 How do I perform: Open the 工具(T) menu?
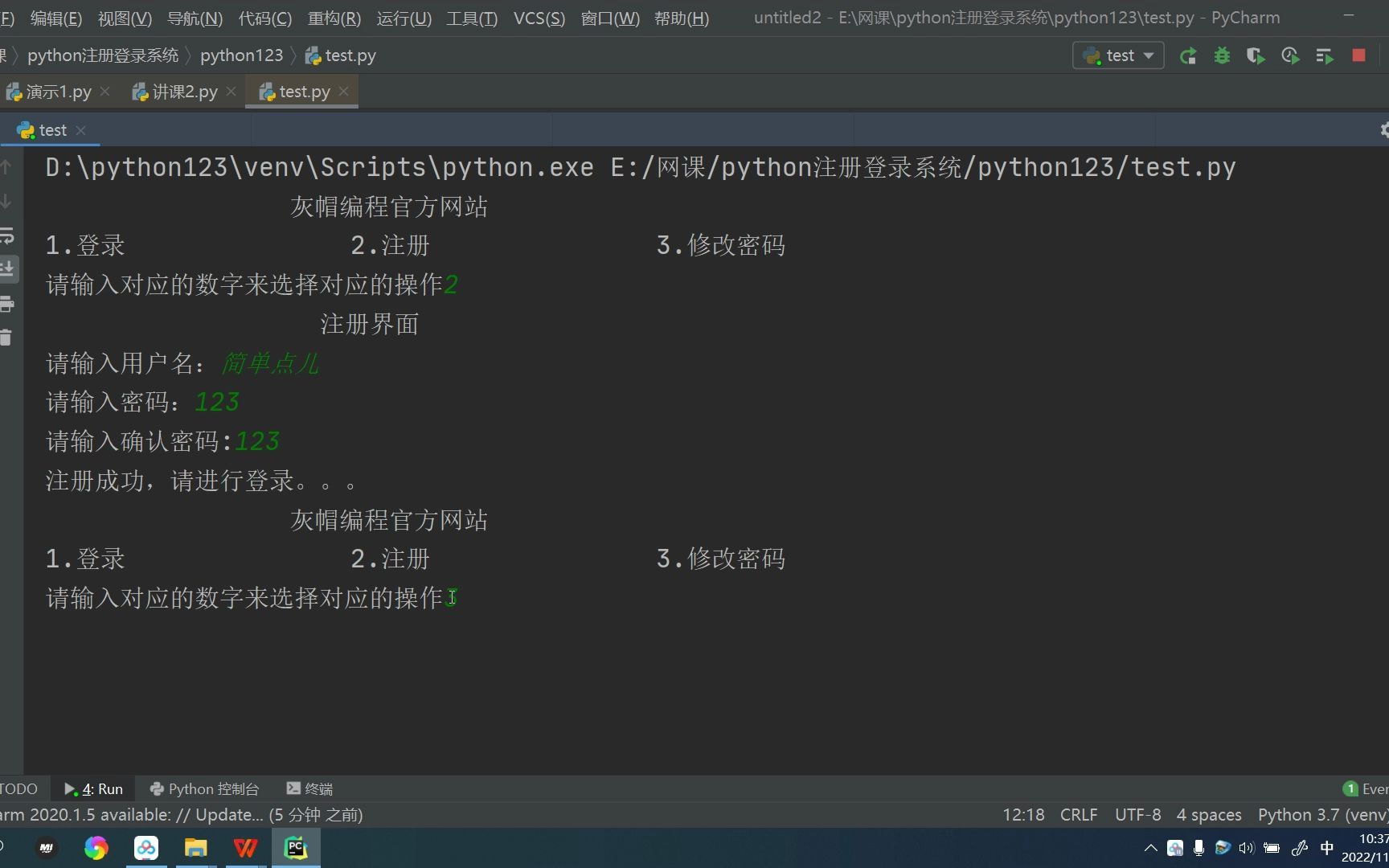[472, 18]
